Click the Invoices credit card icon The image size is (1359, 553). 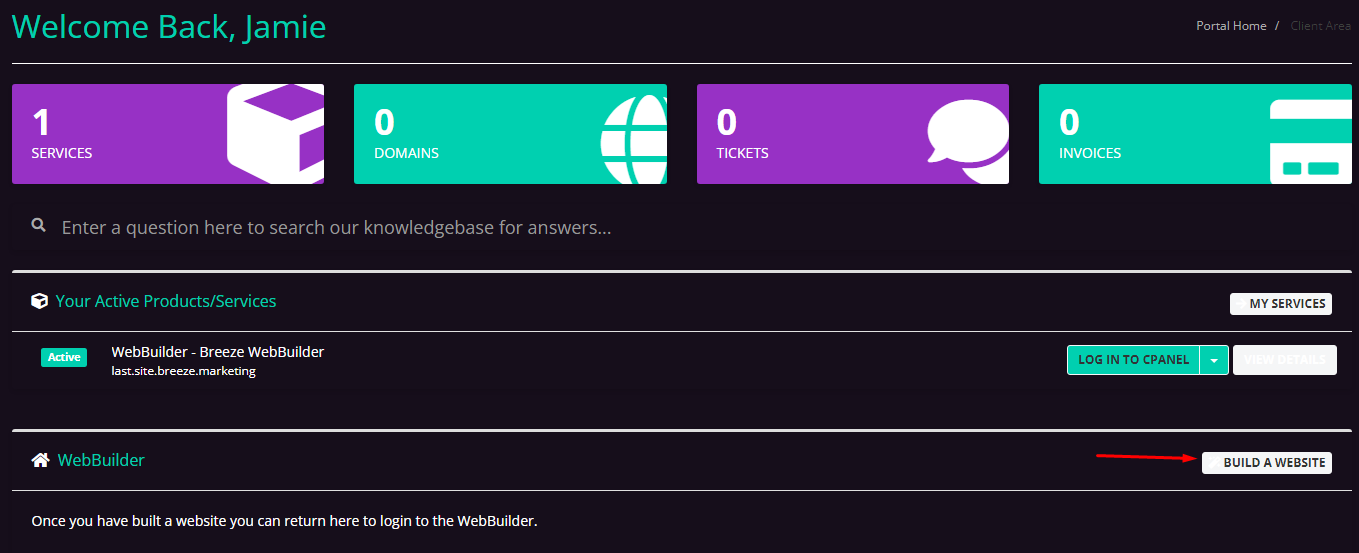click(x=1310, y=141)
